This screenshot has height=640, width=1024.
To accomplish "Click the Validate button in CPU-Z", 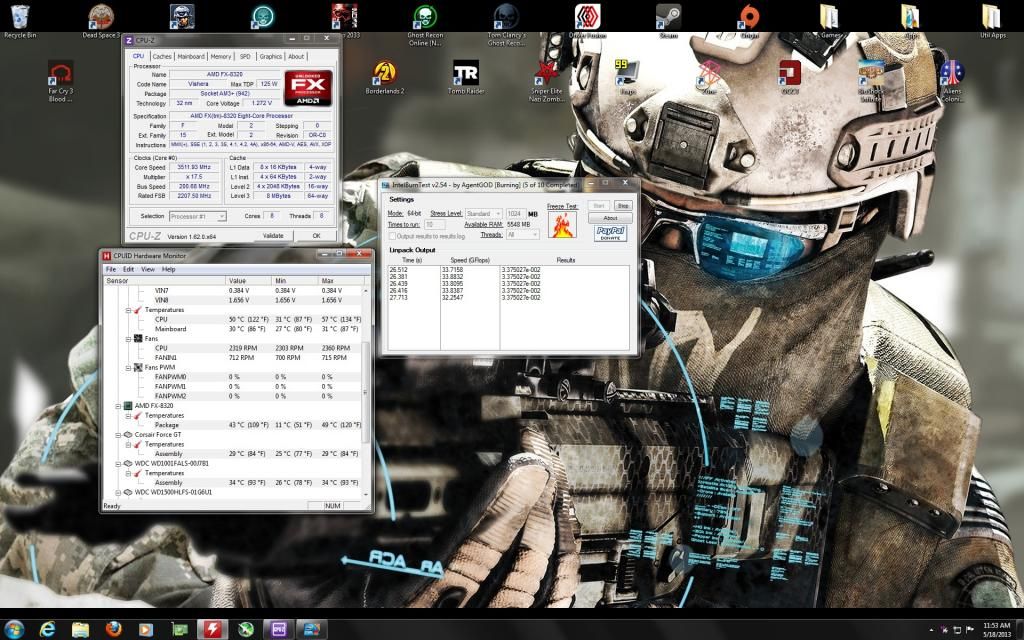I will pyautogui.click(x=273, y=236).
